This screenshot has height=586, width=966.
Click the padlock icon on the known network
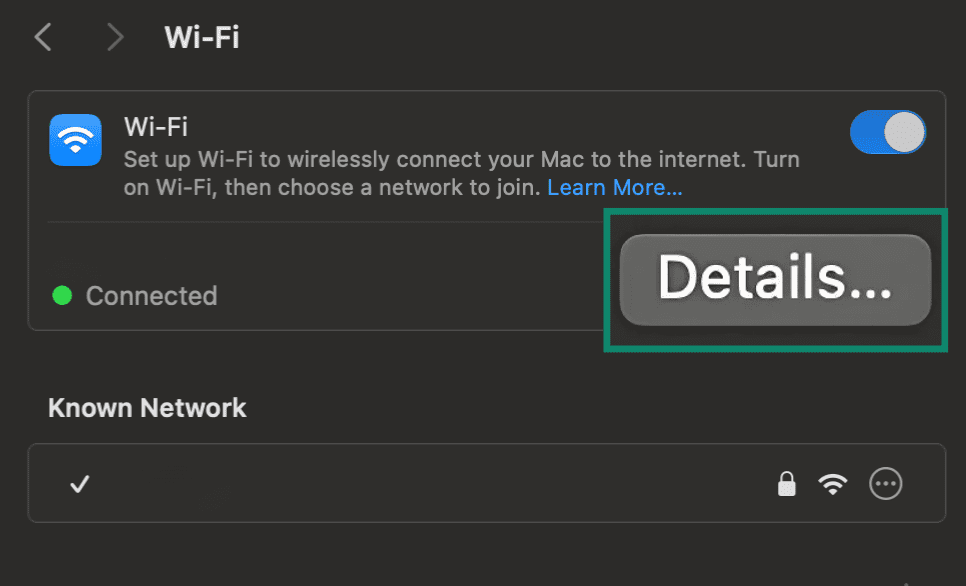(x=787, y=483)
